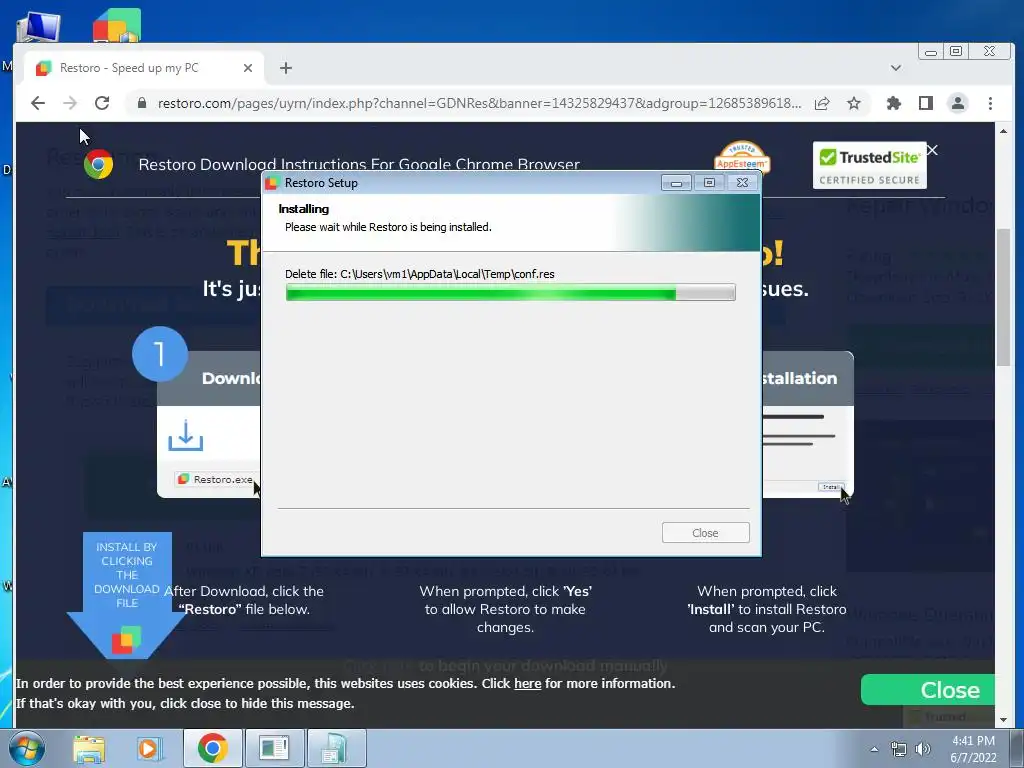Click the taskbar window icon next to Chrome
Image resolution: width=1024 pixels, height=768 pixels.
(274, 748)
